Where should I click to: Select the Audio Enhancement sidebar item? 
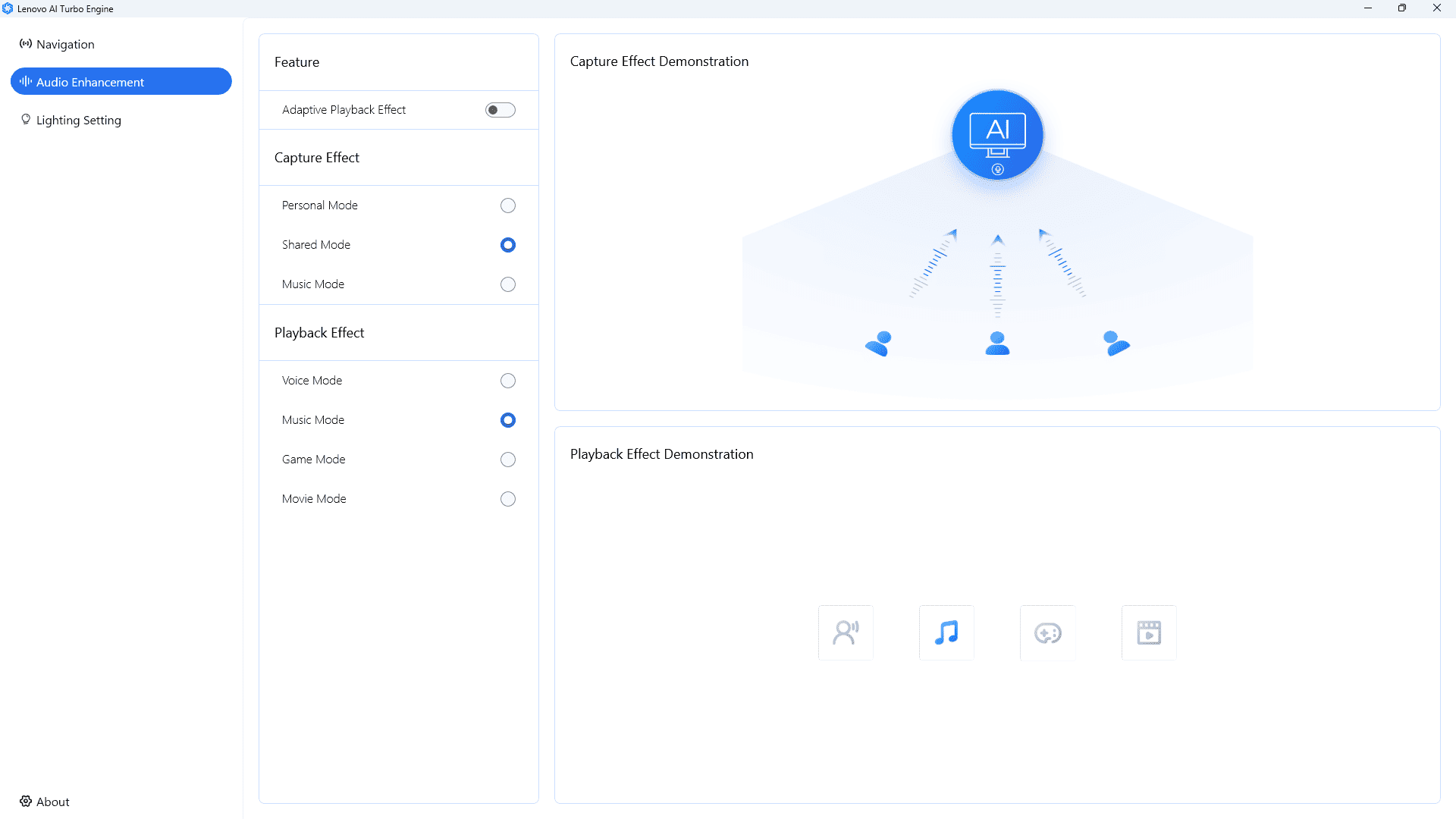121,82
